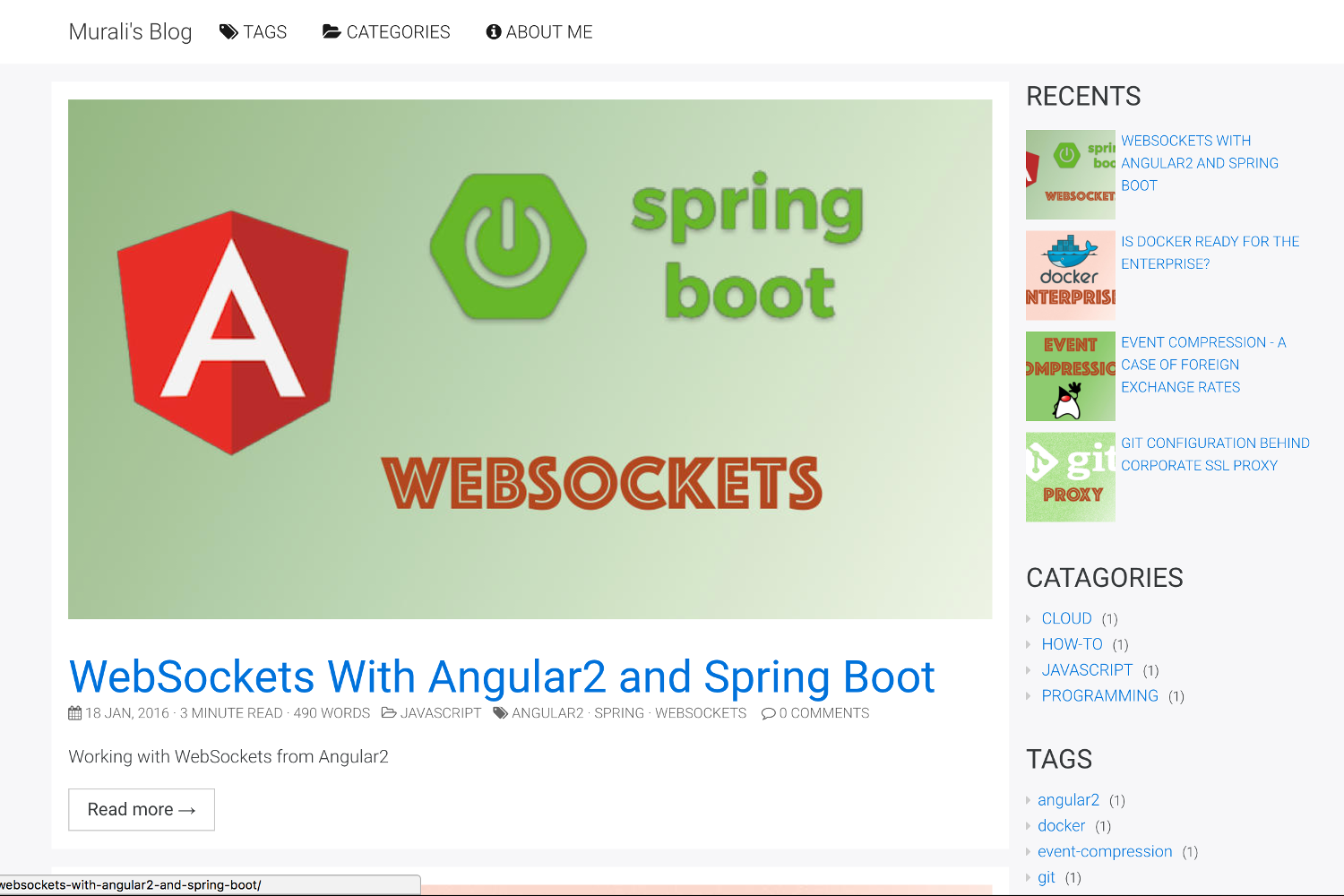Open the angular2 tag in sidebar
The width and height of the screenshot is (1344, 896).
point(1068,800)
